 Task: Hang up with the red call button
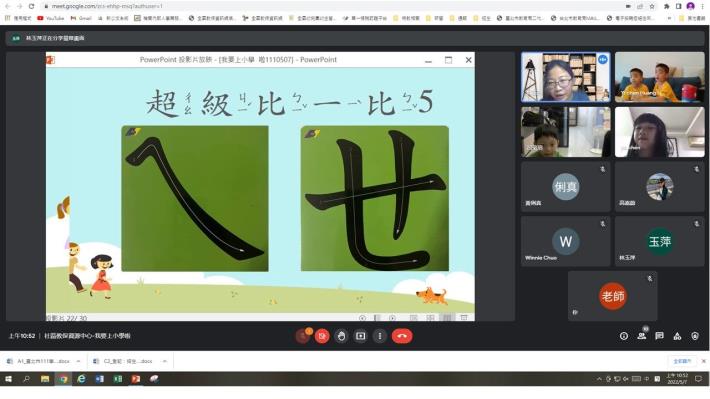click(402, 336)
